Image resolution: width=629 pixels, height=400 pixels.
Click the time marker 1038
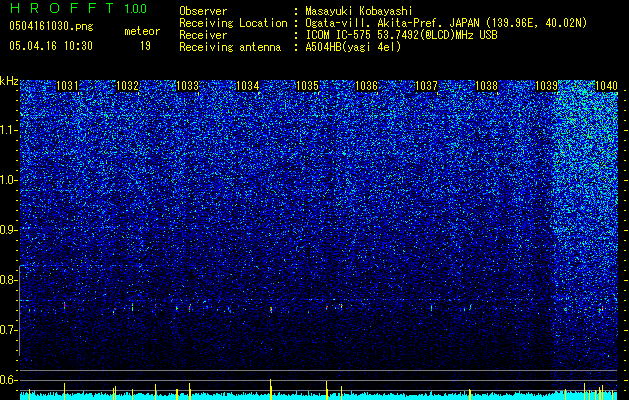click(486, 86)
